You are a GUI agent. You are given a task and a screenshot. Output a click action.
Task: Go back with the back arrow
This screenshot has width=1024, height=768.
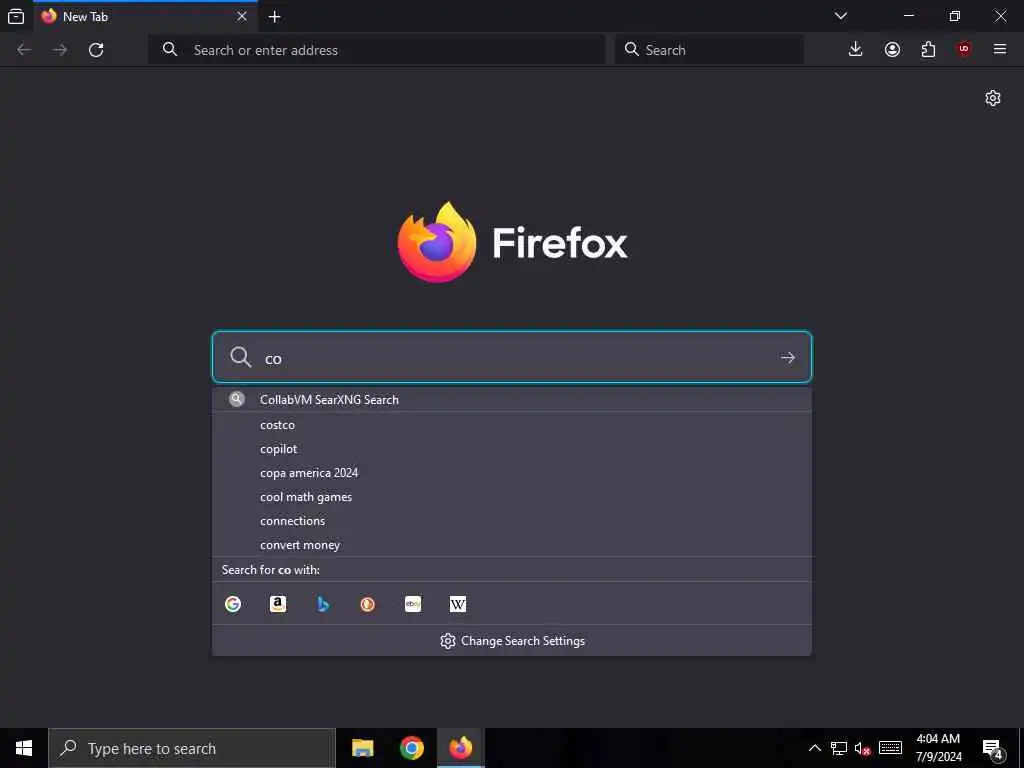pos(24,50)
